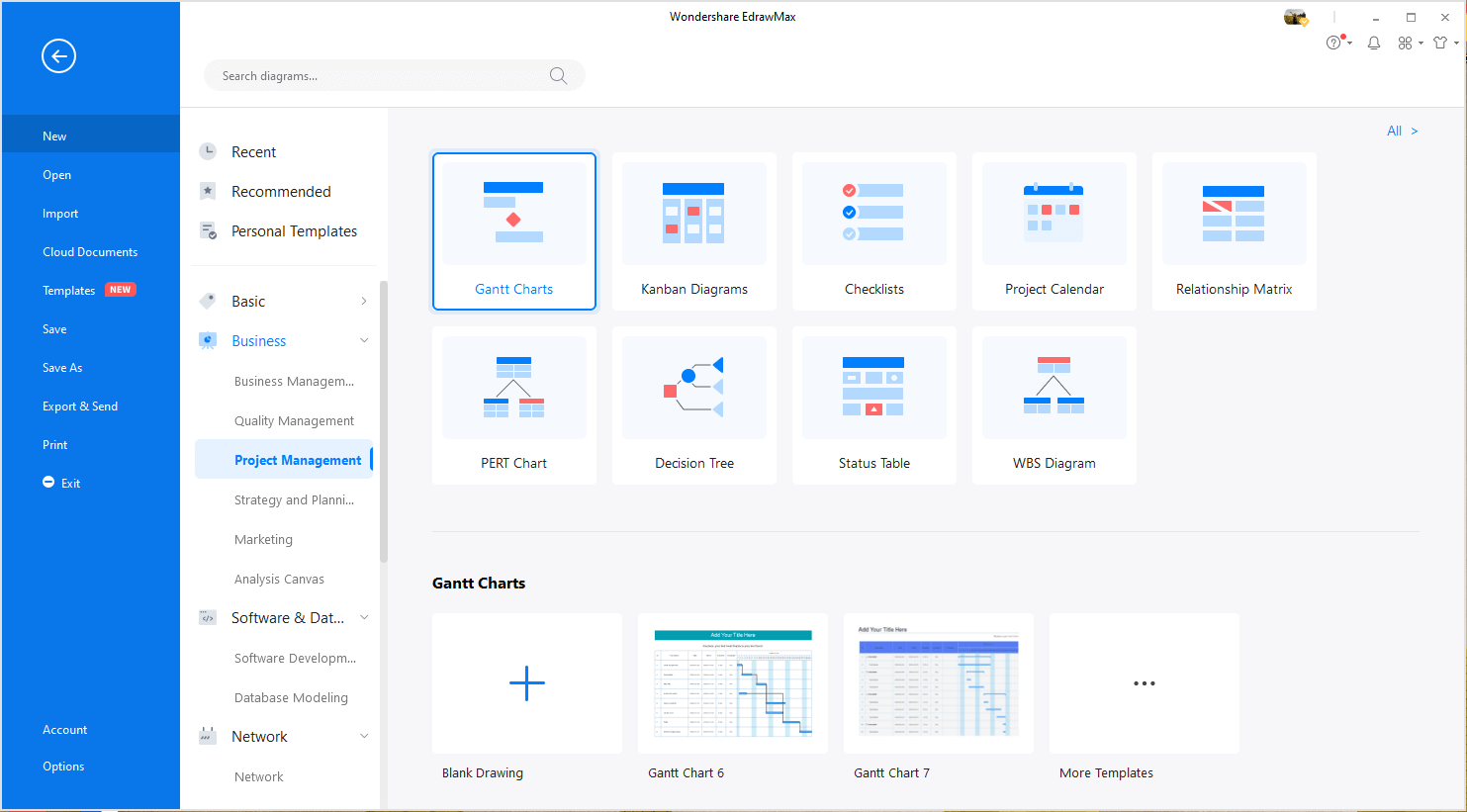Click the user avatar picture
Image resolution: width=1467 pixels, height=812 pixels.
coord(1294,17)
